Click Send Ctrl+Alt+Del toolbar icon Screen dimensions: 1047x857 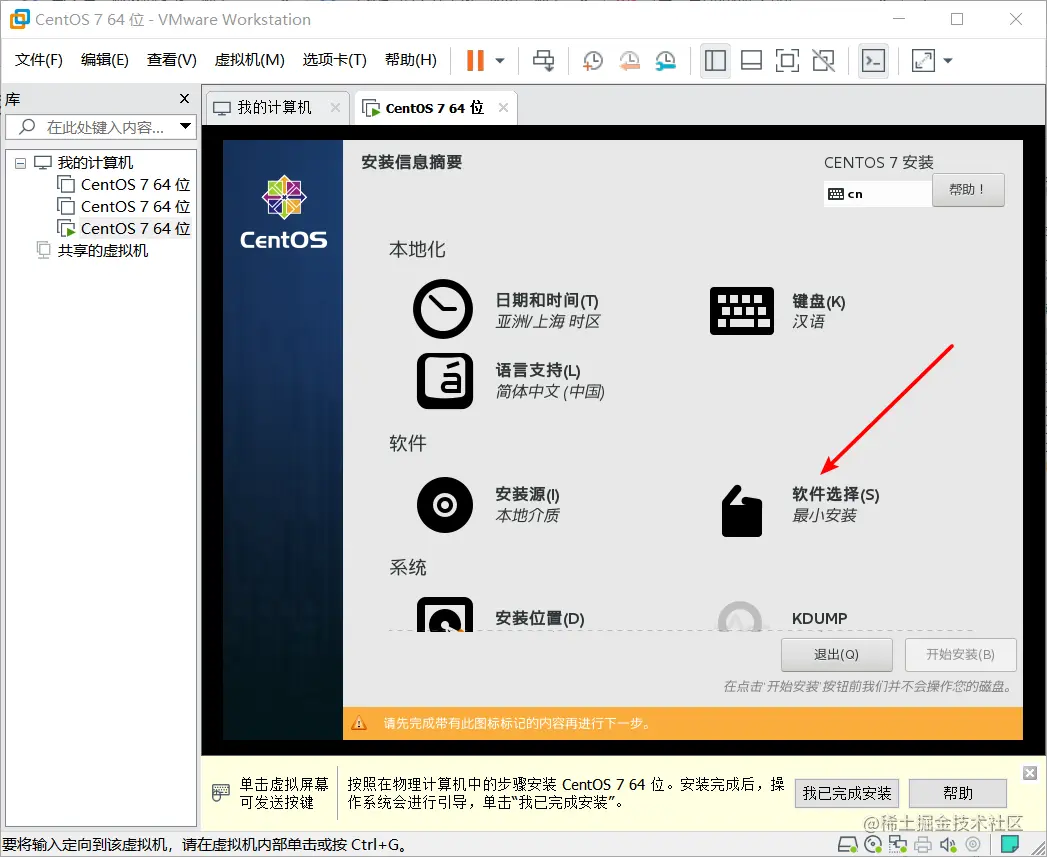pos(543,61)
